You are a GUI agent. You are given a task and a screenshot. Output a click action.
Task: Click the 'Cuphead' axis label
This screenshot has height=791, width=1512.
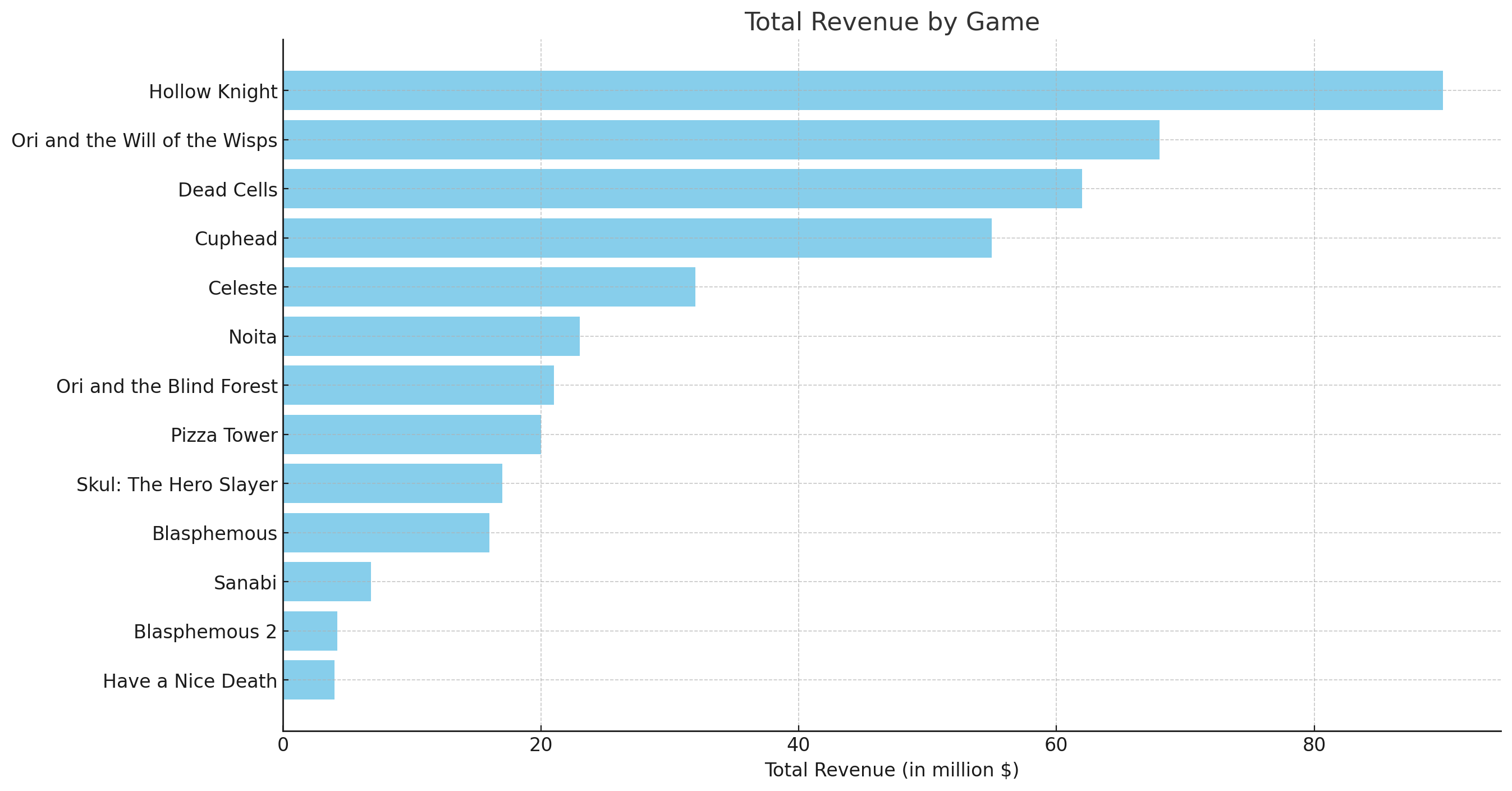(x=235, y=239)
